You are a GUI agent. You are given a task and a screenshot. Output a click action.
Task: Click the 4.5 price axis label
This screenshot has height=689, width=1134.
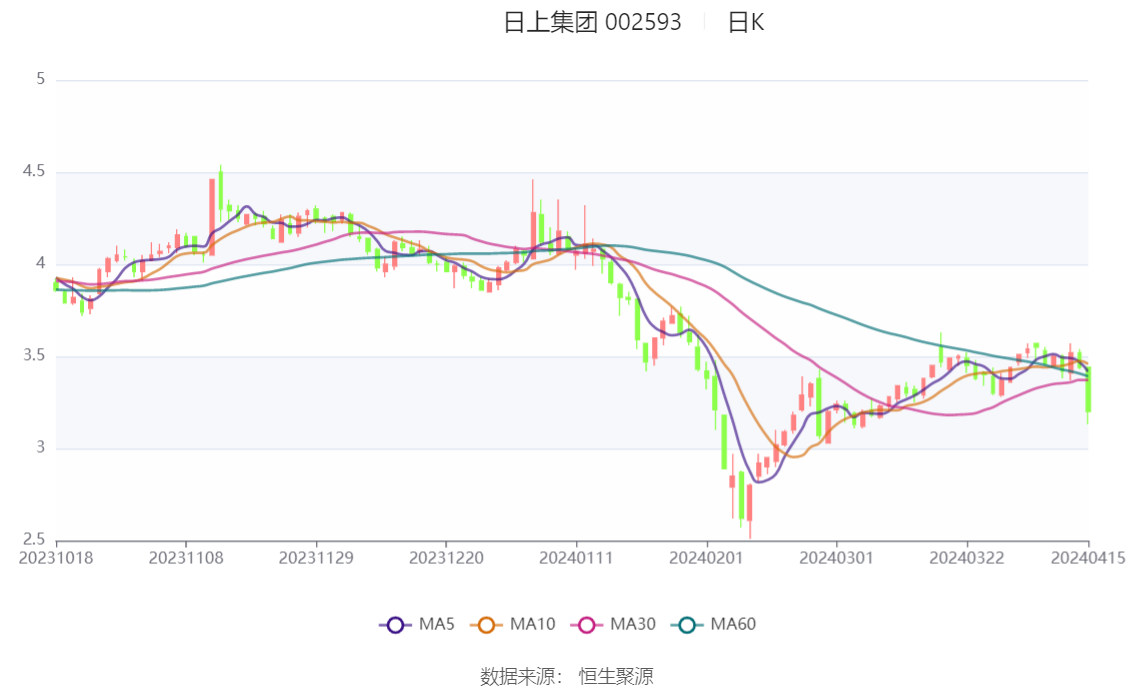tap(34, 171)
